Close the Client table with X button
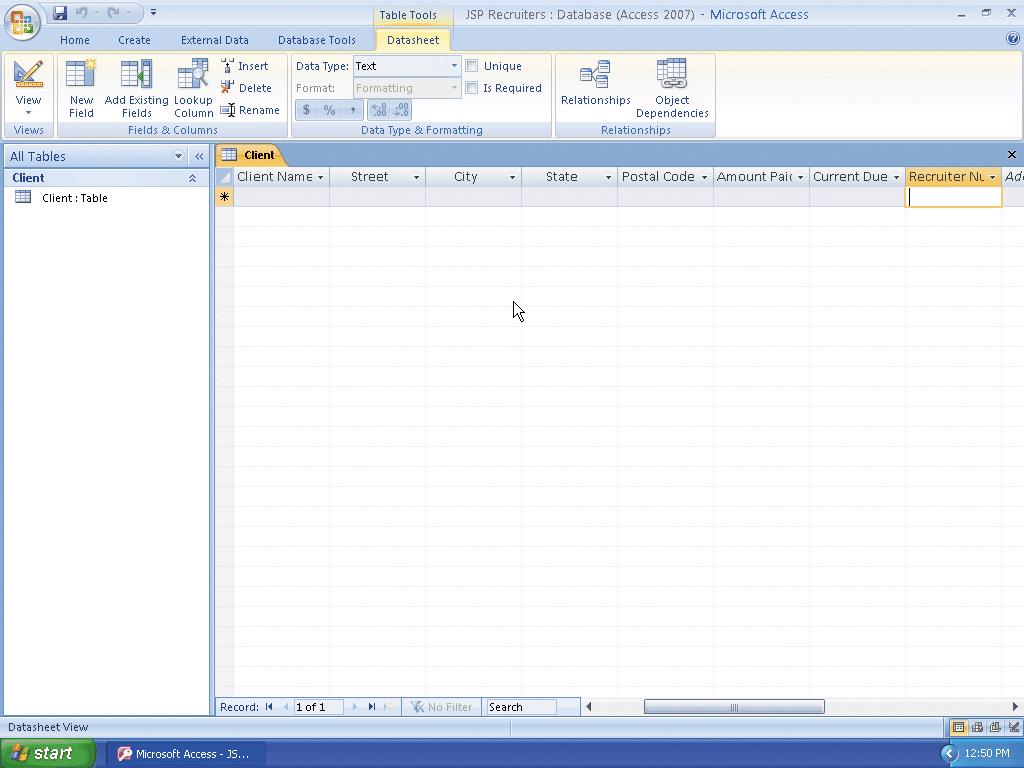1024x768 pixels. 1012,155
